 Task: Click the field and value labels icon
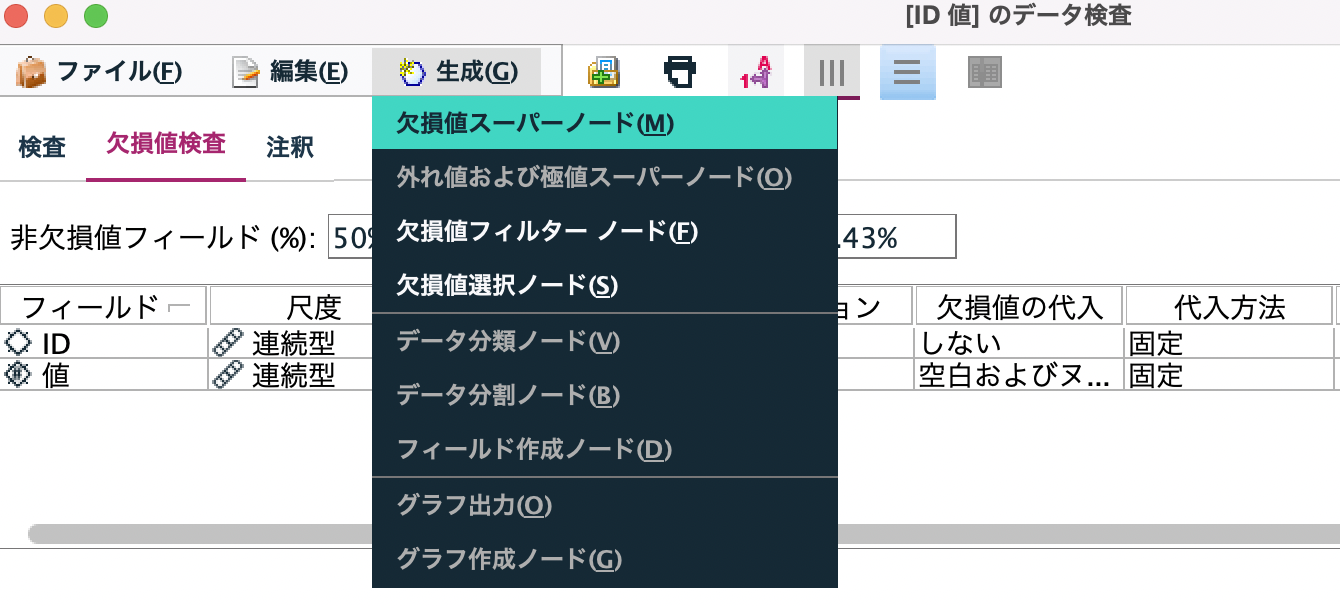pyautogui.click(x=756, y=71)
